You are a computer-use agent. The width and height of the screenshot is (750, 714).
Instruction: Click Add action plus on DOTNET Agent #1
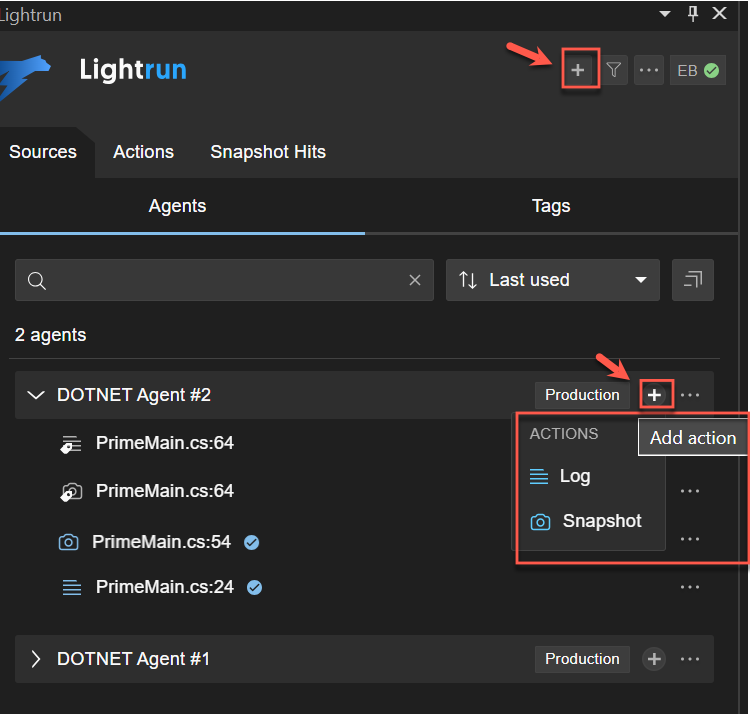654,659
